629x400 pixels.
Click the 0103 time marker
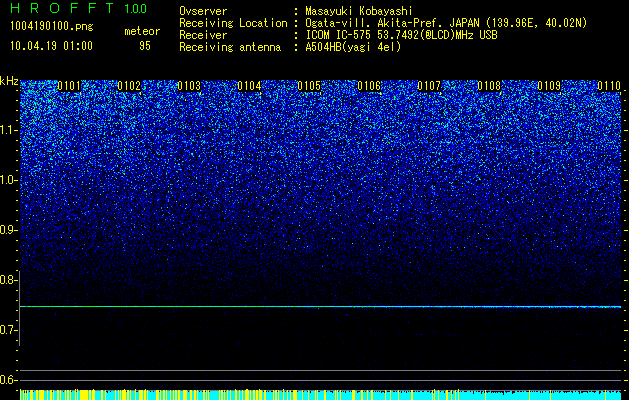tap(189, 86)
